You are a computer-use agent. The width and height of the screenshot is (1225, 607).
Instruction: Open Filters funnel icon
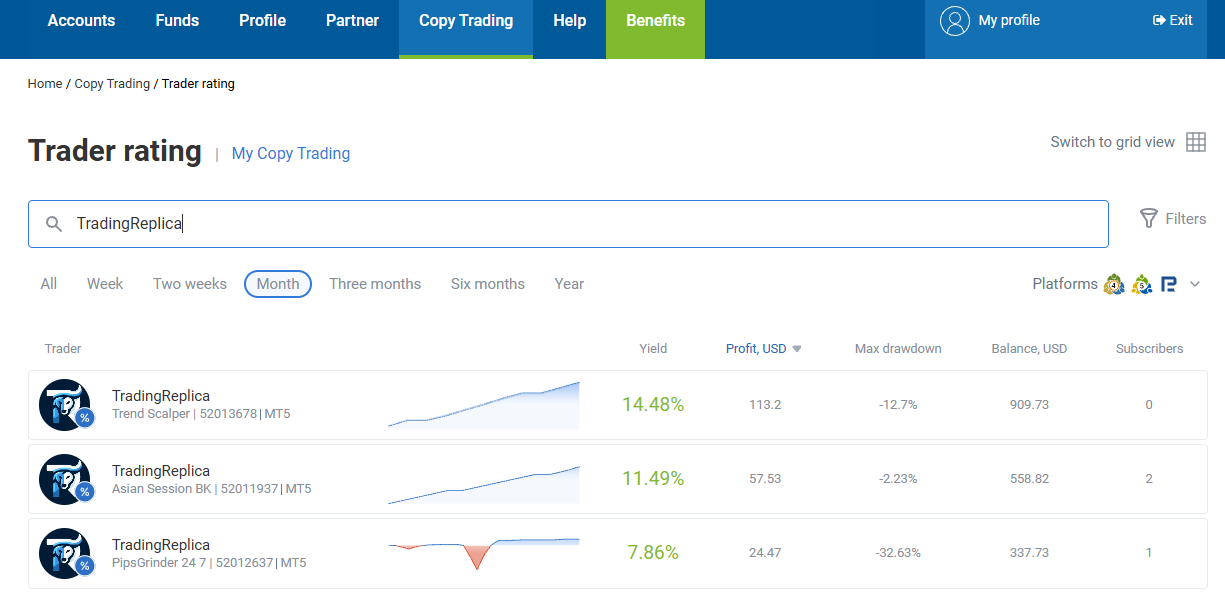(x=1149, y=218)
